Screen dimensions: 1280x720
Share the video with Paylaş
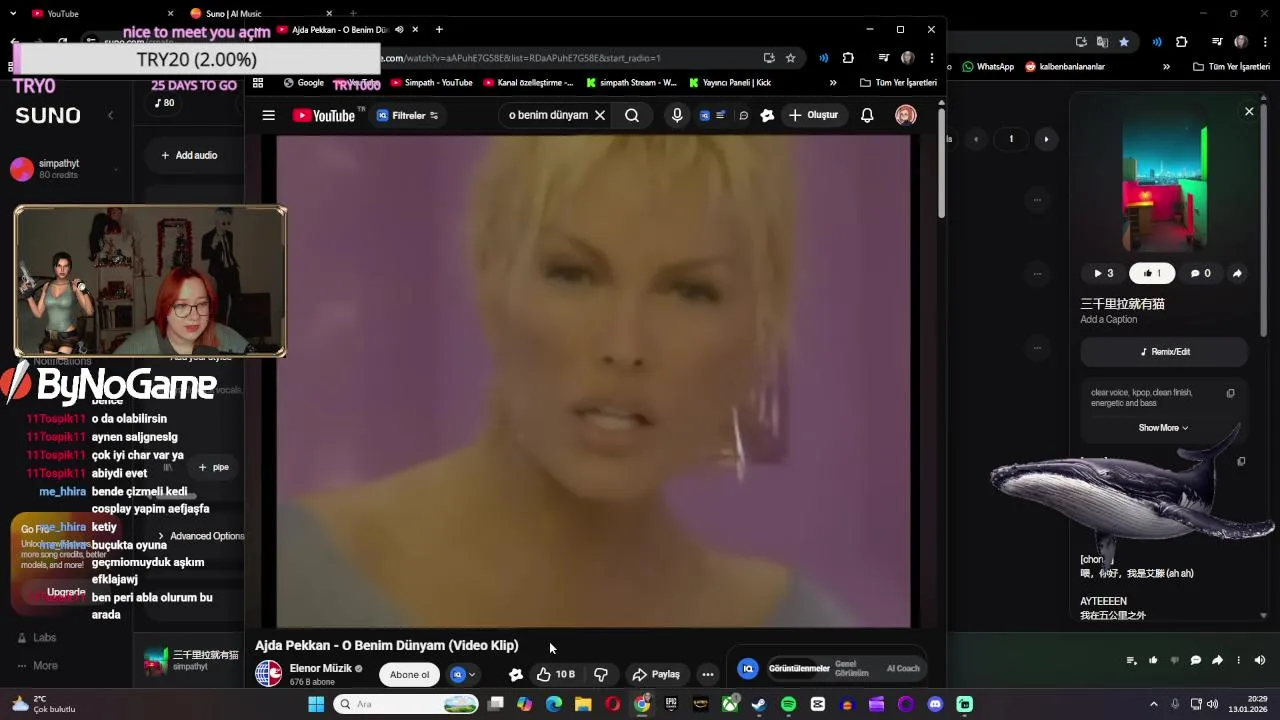[x=656, y=674]
